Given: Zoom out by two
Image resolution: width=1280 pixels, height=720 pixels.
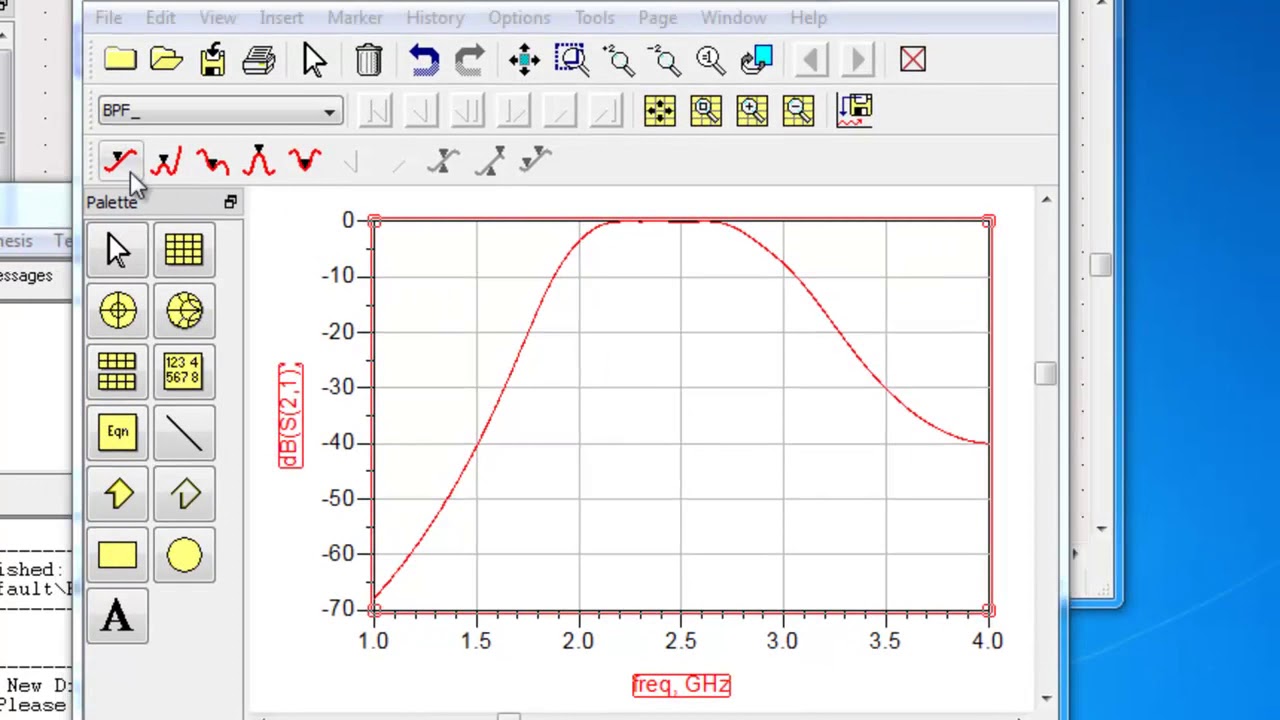Looking at the screenshot, I should click(665, 60).
